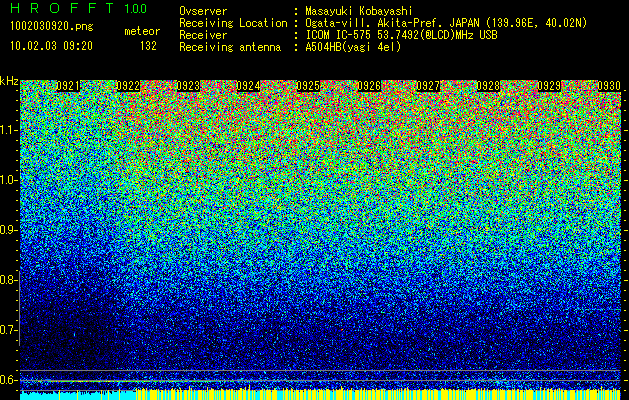Viewport: 629px width, 400px height.
Task: Click the 0929 time marker
Action: point(549,86)
